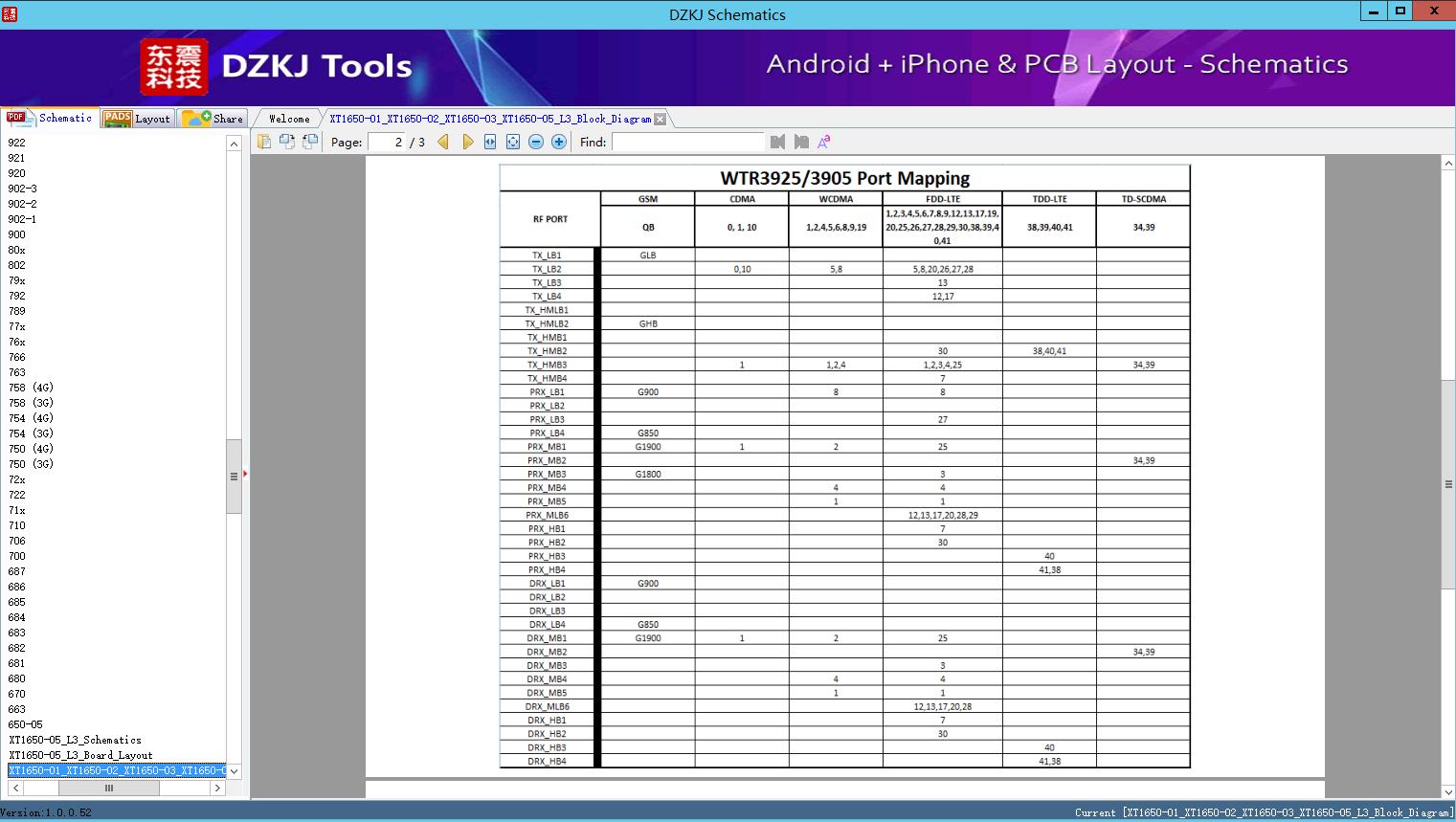Switch to the Welcome document tab
1456x822 pixels.
289,119
